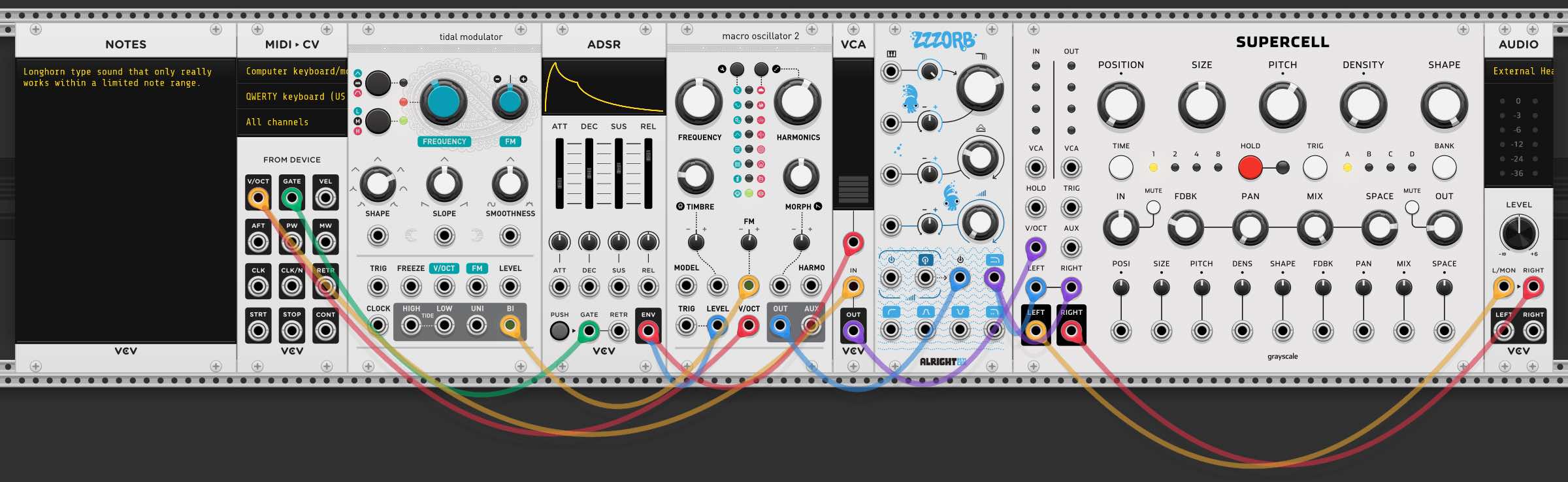This screenshot has width=1568, height=482.
Task: Click the MW output jack on MIDI-CV
Action: coord(325,242)
